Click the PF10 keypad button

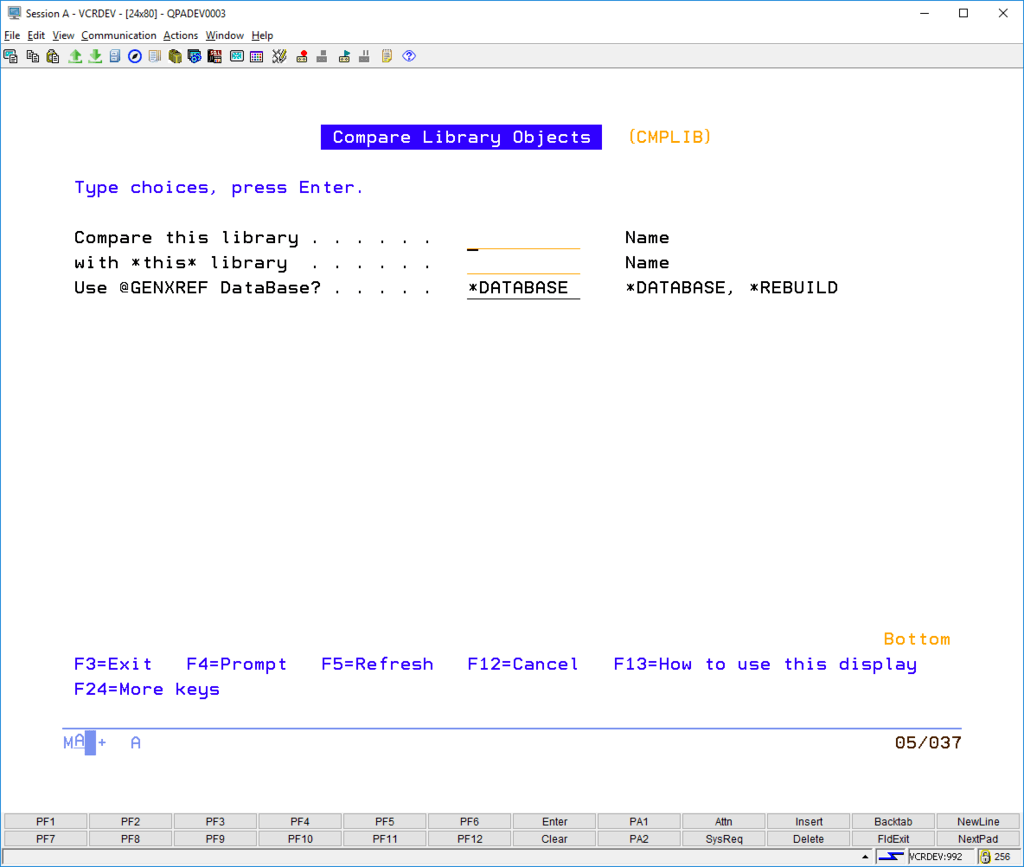point(300,838)
